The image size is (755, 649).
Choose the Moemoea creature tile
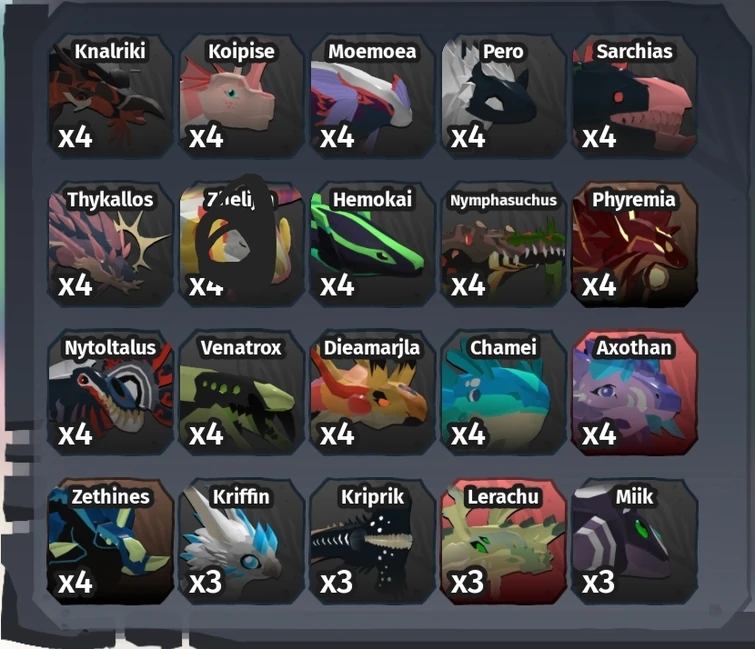pos(372,95)
